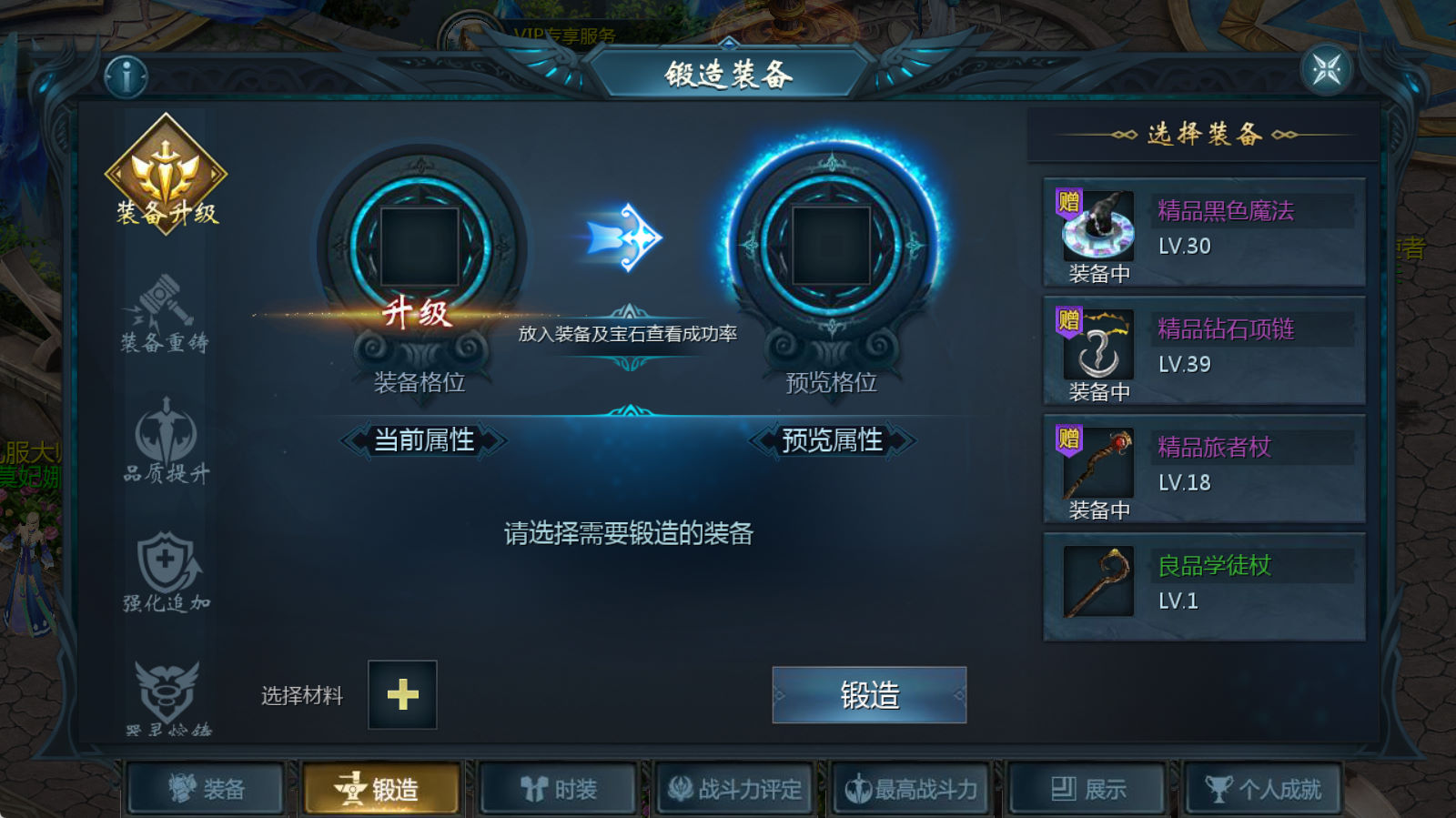The height and width of the screenshot is (818, 1456).
Task: Close the 锻造装备 window
Action: pos(1326,69)
